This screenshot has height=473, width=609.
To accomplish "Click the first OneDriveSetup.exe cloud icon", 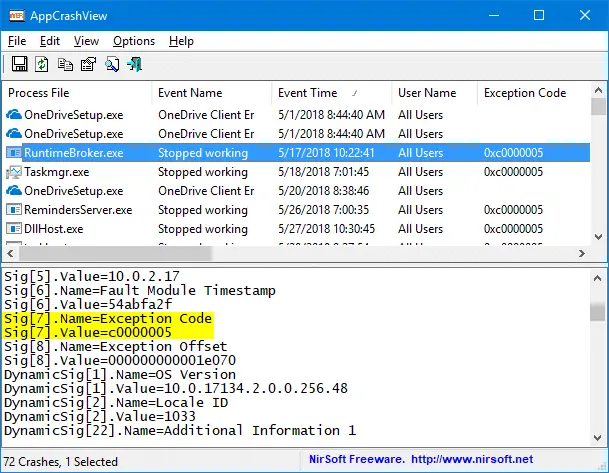I will coord(14,115).
